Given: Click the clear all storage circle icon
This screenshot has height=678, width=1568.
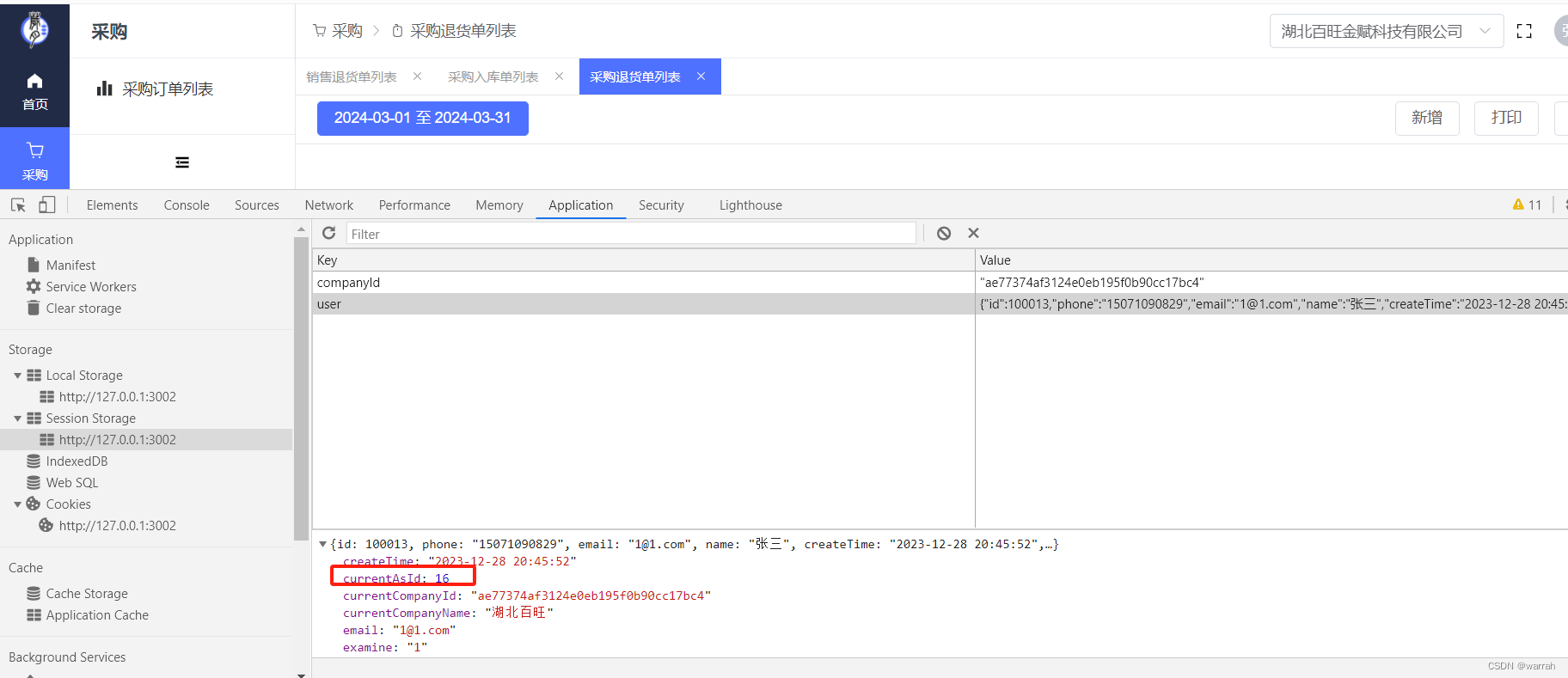Looking at the screenshot, I should coord(944,233).
